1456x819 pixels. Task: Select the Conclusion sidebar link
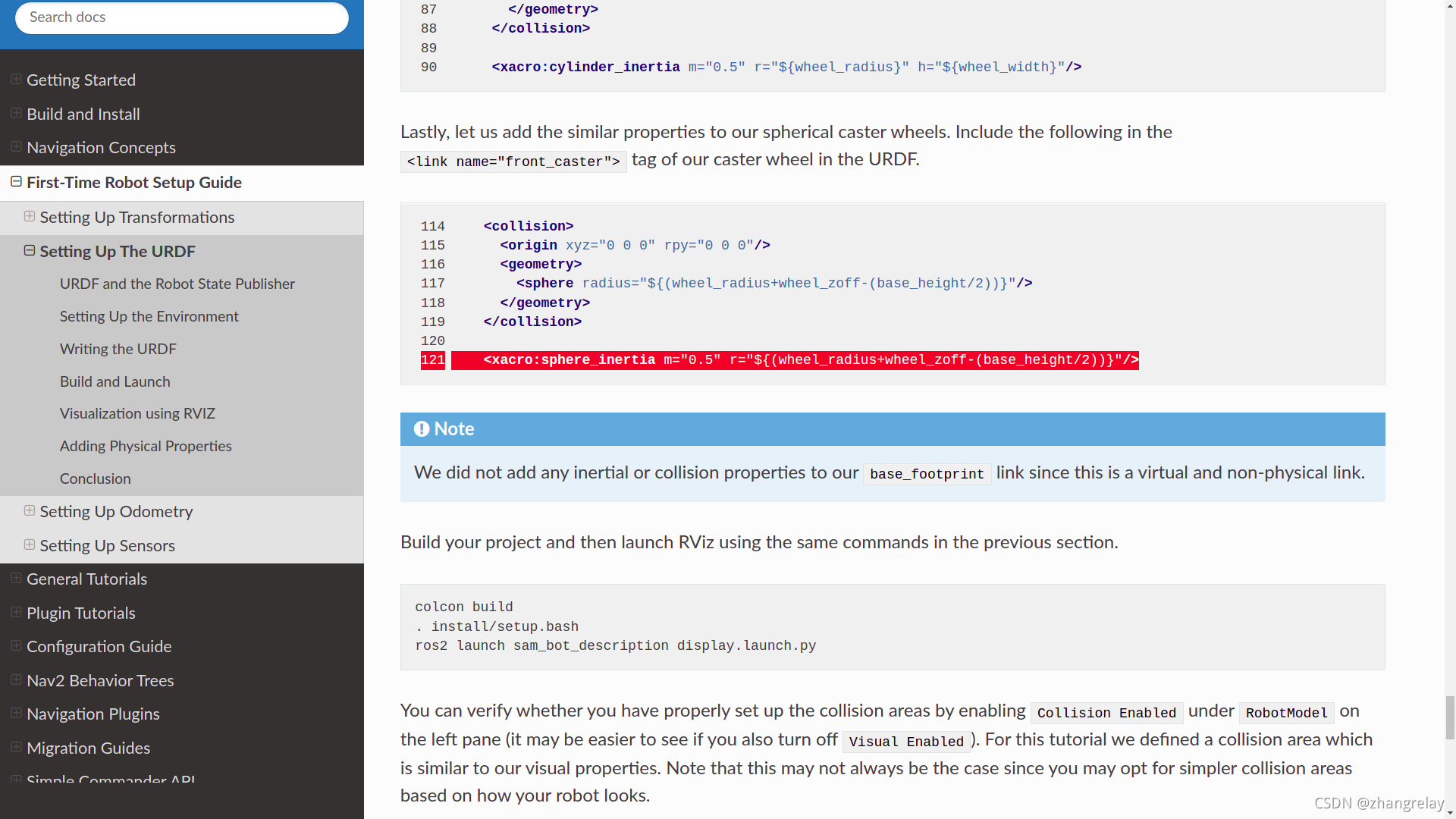click(95, 479)
